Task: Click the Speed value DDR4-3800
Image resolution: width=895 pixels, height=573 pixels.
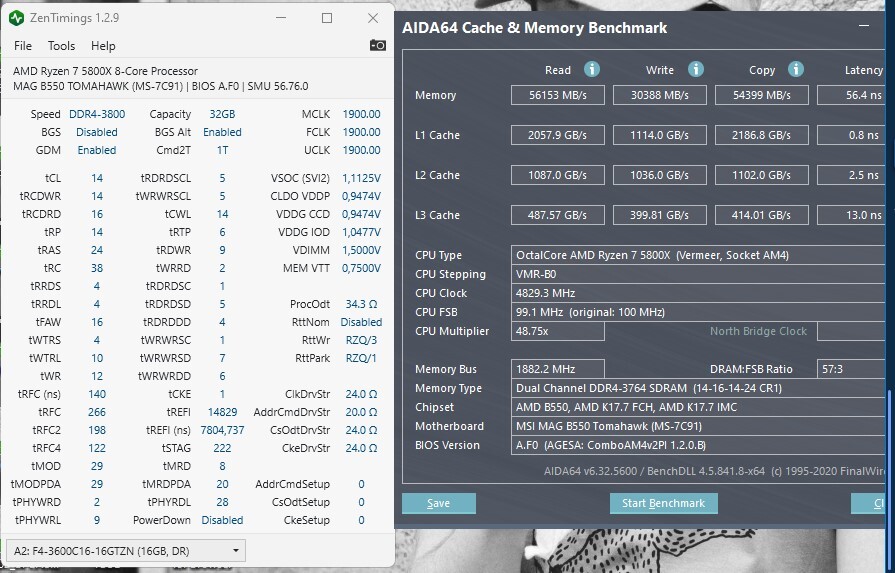Action: coord(97,114)
